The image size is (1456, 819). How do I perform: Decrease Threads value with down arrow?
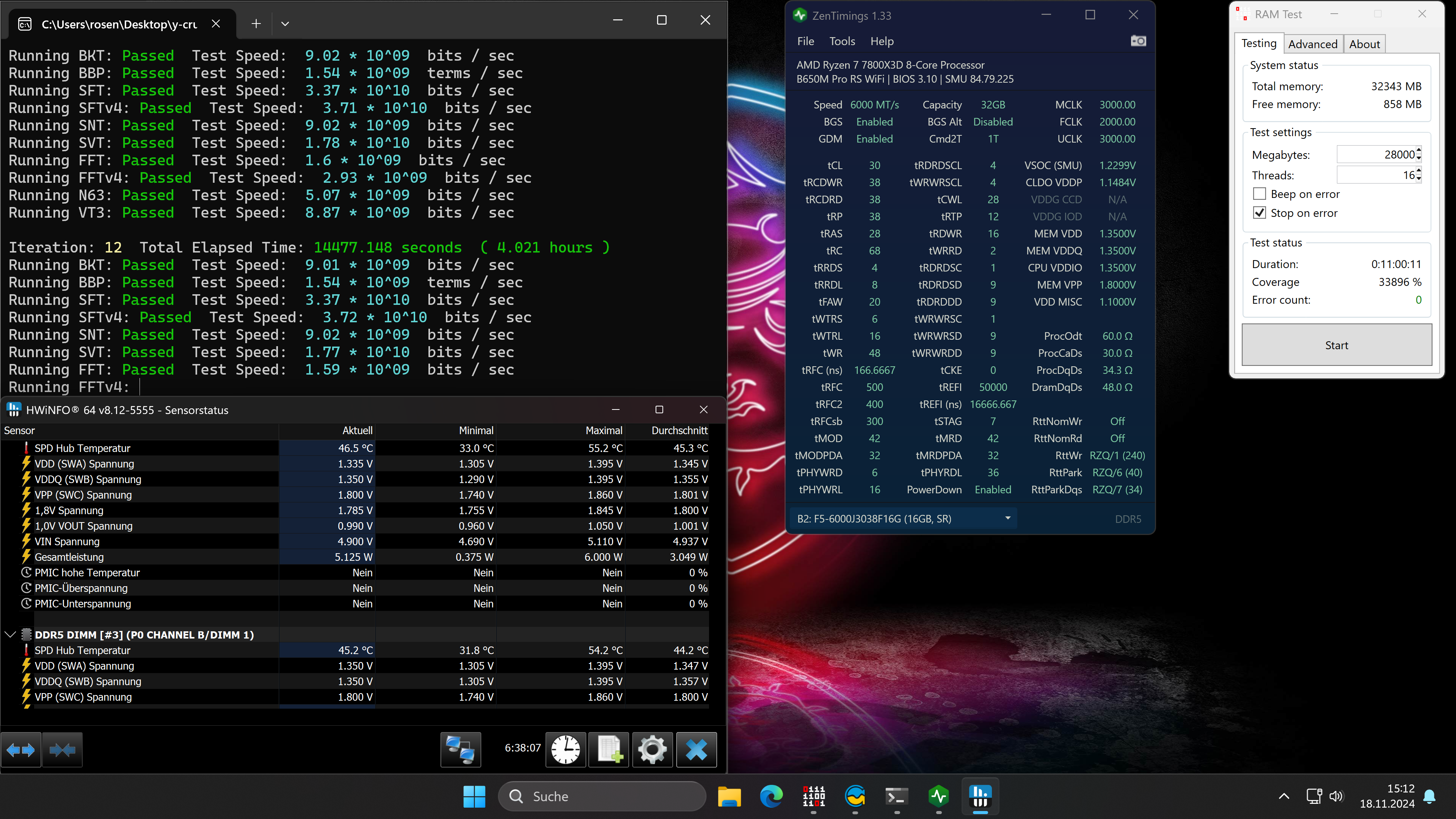pos(1419,179)
